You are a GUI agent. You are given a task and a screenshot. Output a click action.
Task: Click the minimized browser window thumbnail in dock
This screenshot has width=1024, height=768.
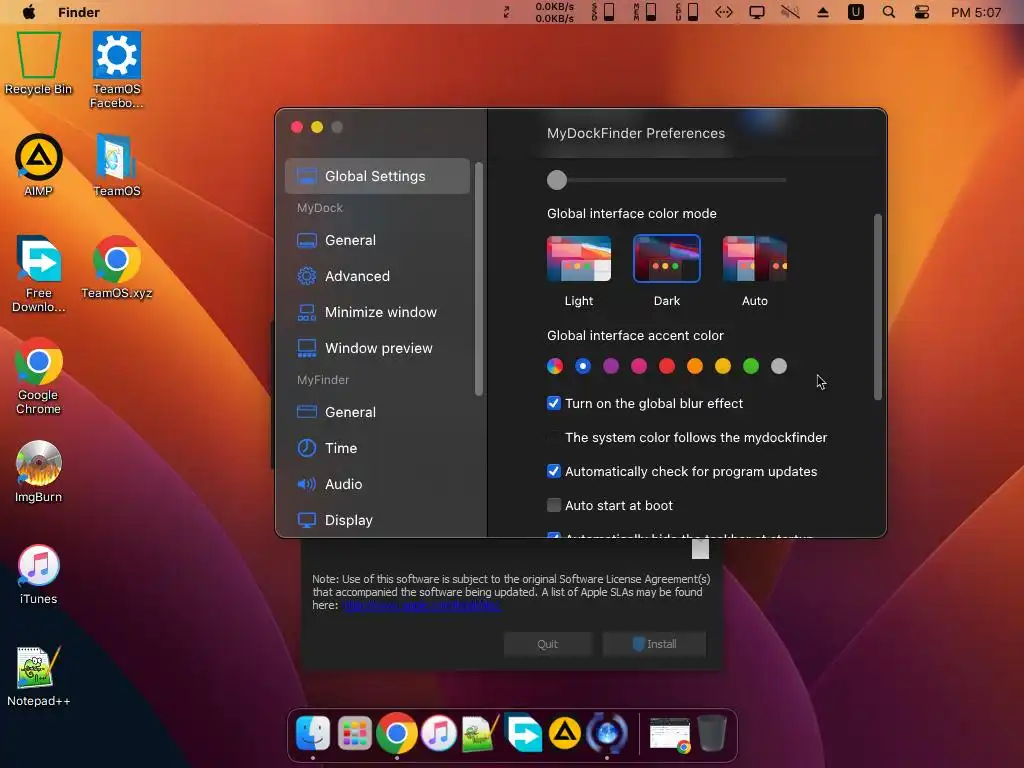670,734
